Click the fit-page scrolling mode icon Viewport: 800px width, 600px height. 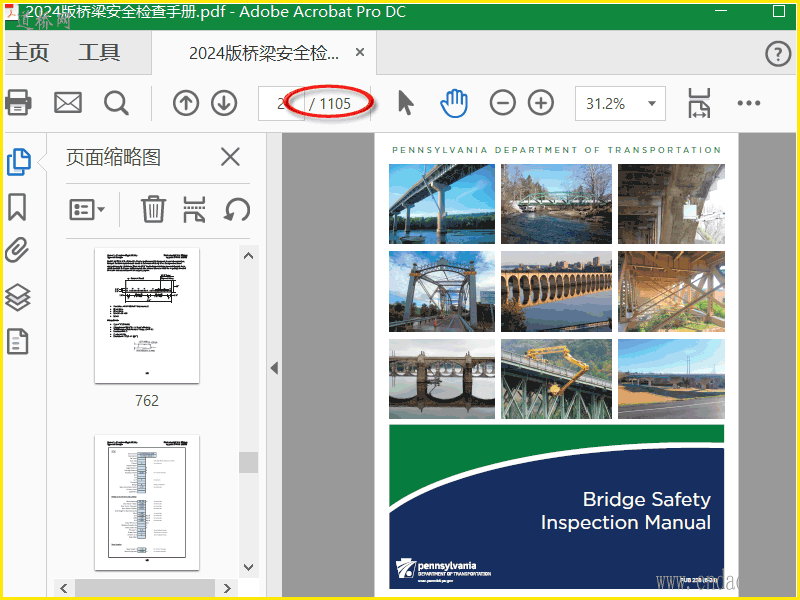tap(699, 103)
